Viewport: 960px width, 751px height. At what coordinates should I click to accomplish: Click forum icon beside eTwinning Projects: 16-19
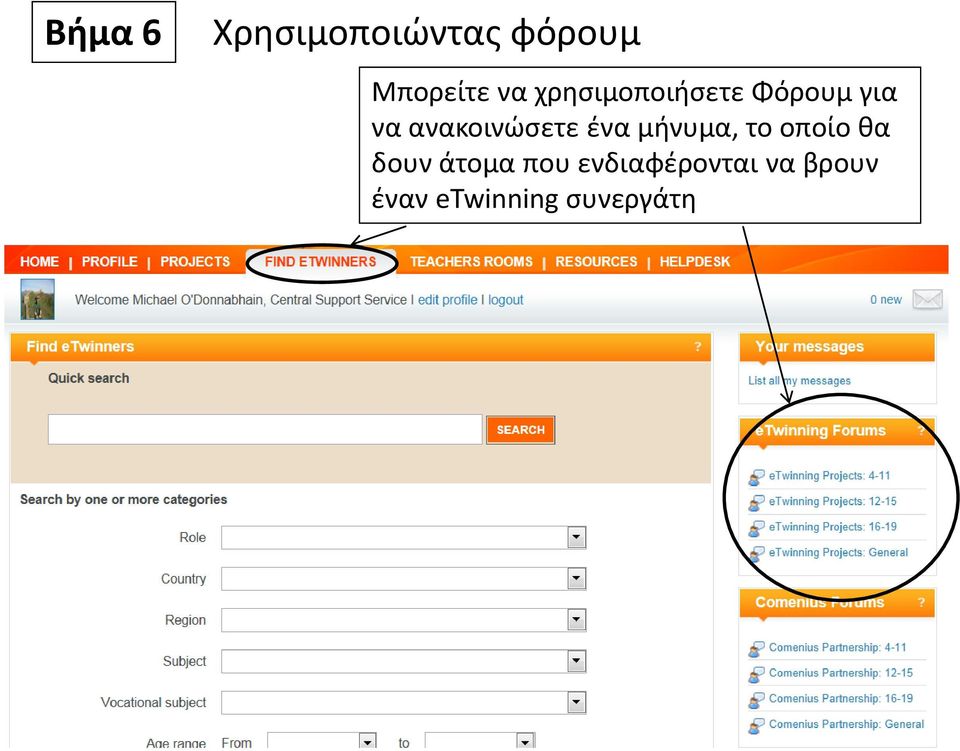(757, 528)
